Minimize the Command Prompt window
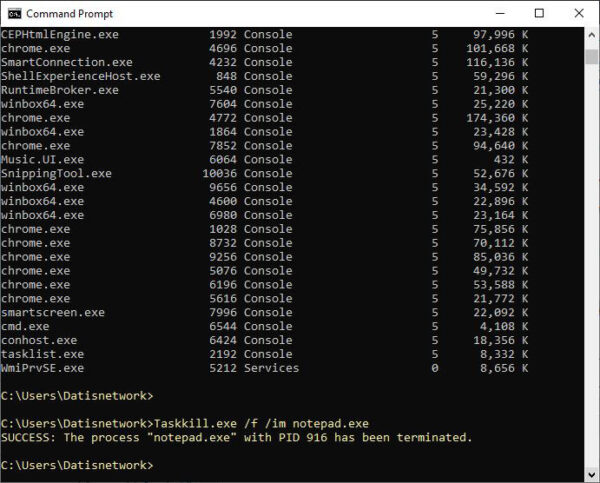This screenshot has height=483, width=600. pos(493,13)
